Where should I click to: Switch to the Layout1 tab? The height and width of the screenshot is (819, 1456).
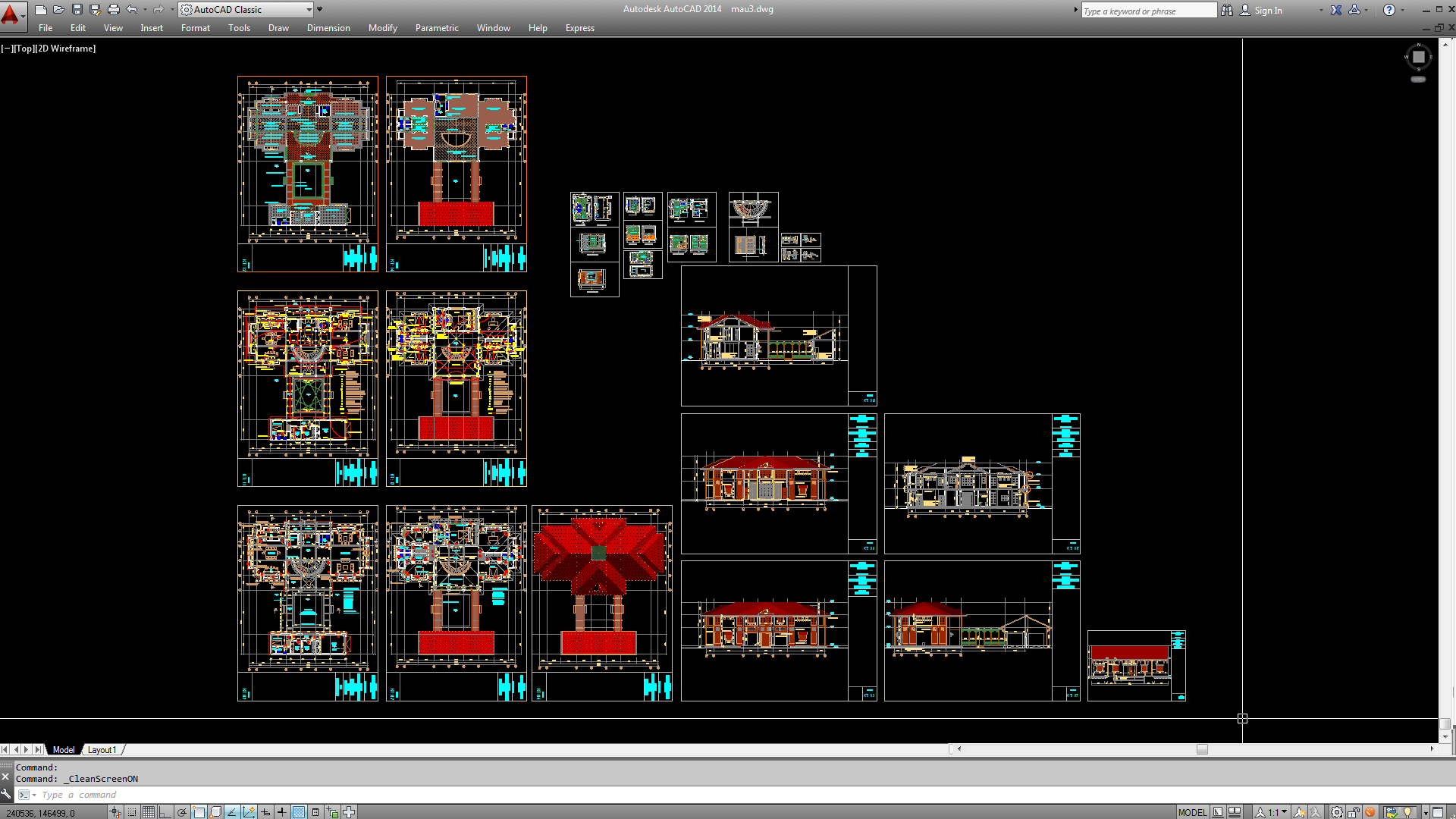tap(102, 750)
